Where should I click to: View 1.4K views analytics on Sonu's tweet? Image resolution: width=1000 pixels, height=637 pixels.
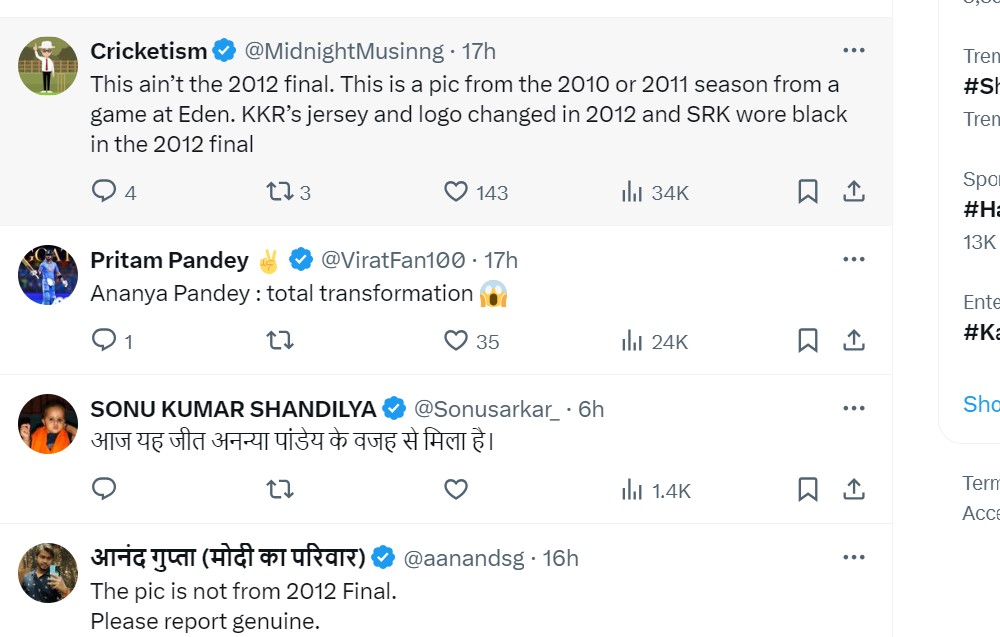tap(632, 491)
